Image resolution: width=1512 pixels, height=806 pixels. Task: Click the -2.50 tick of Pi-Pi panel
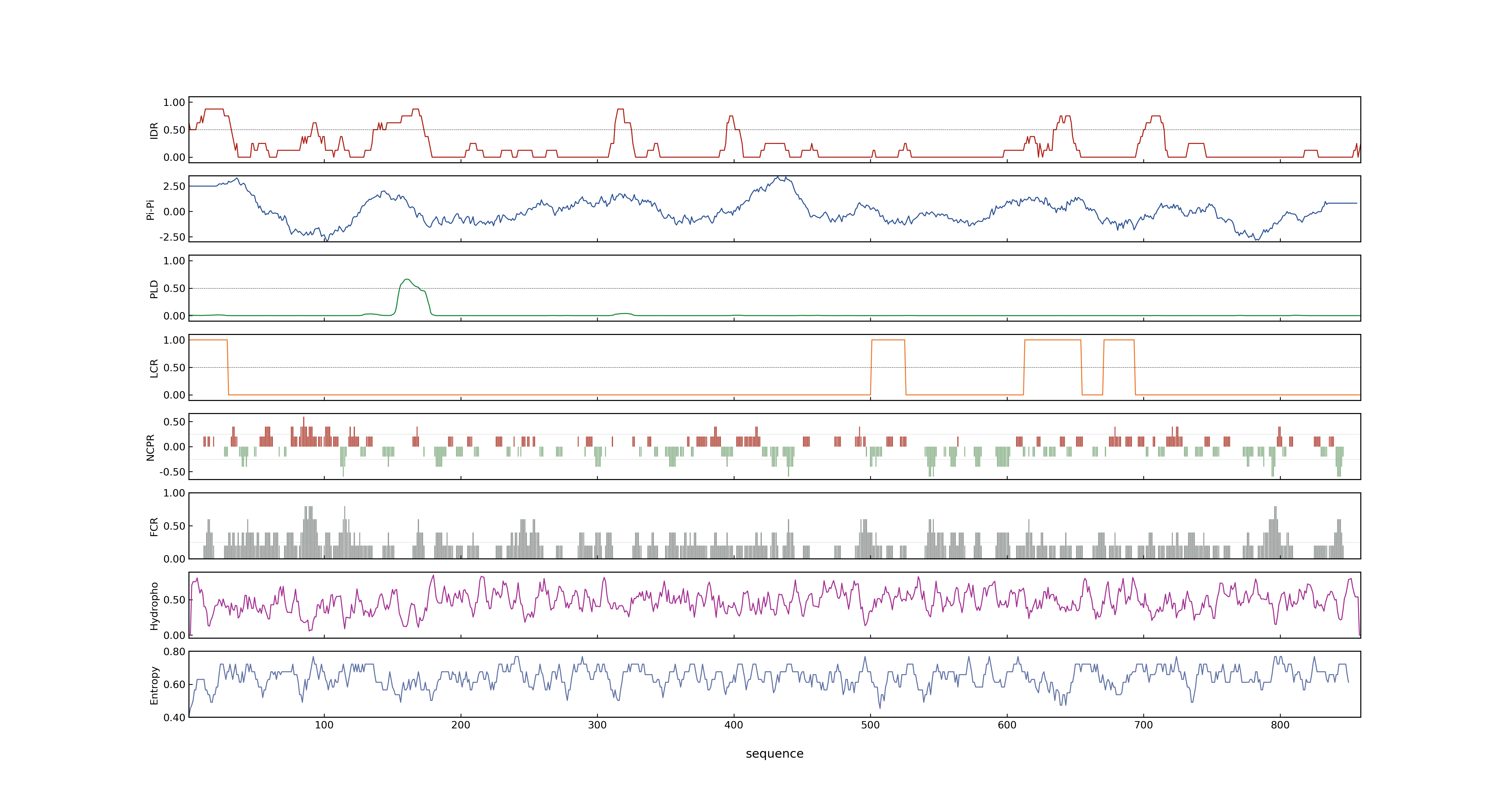(x=172, y=237)
